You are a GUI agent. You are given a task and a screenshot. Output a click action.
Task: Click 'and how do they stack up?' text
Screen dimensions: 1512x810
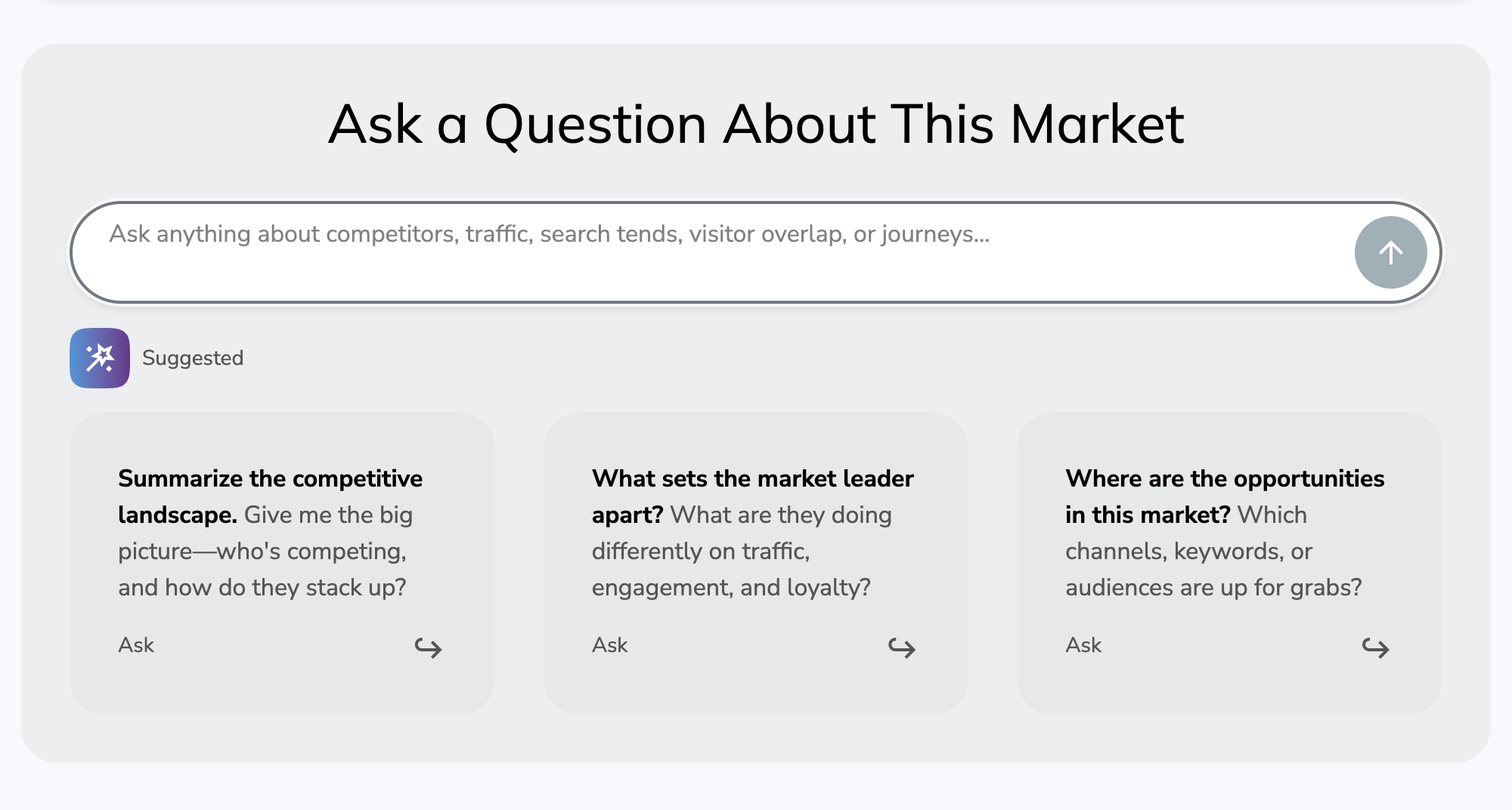click(262, 588)
